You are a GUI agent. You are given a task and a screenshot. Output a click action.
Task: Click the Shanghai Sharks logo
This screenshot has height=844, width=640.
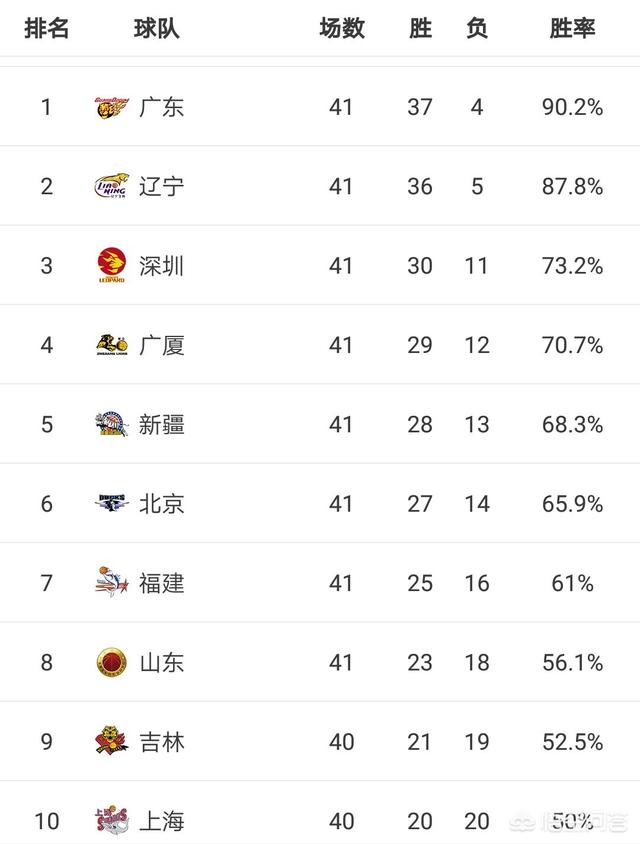[x=112, y=821]
